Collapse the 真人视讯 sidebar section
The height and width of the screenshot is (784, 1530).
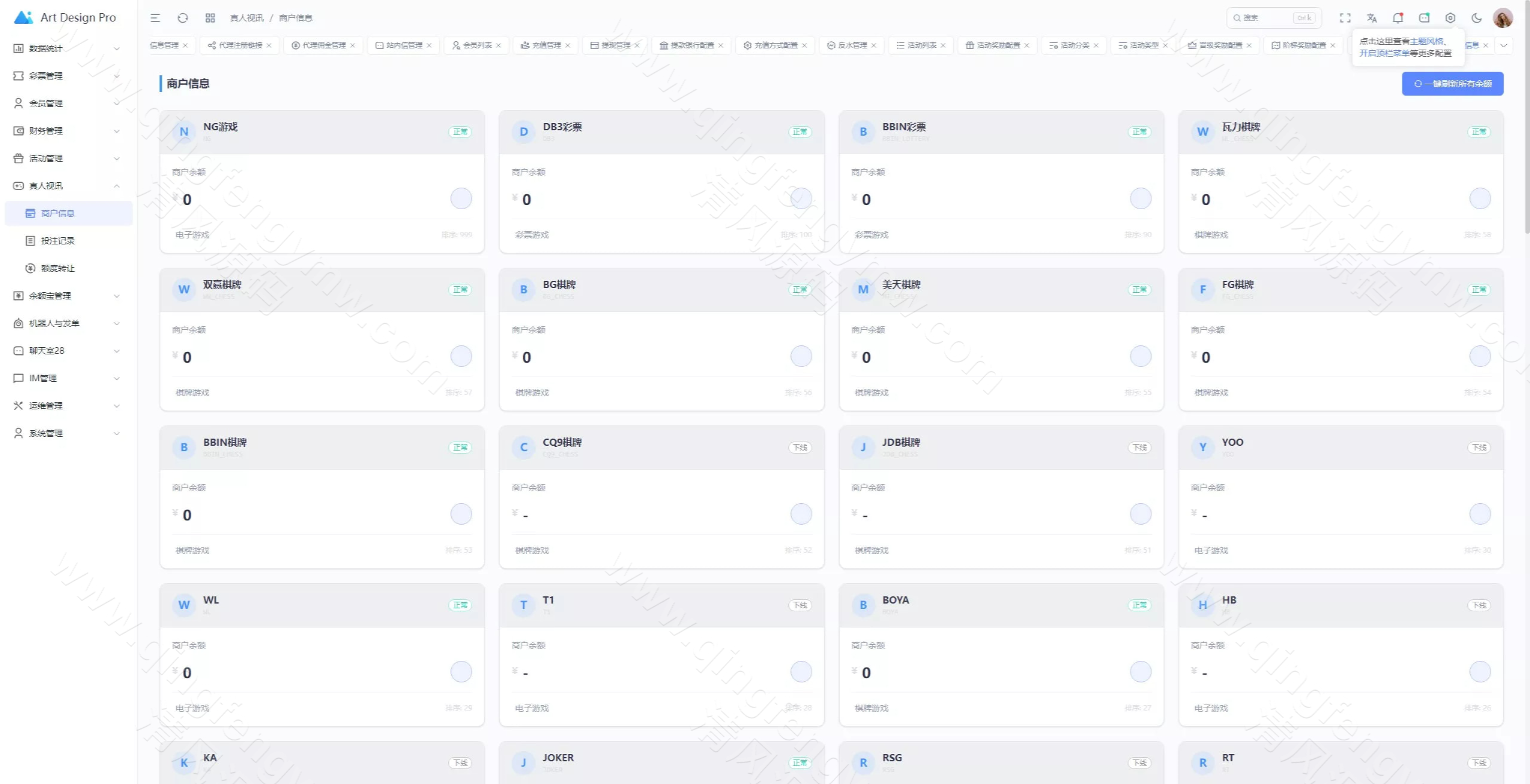click(x=66, y=186)
